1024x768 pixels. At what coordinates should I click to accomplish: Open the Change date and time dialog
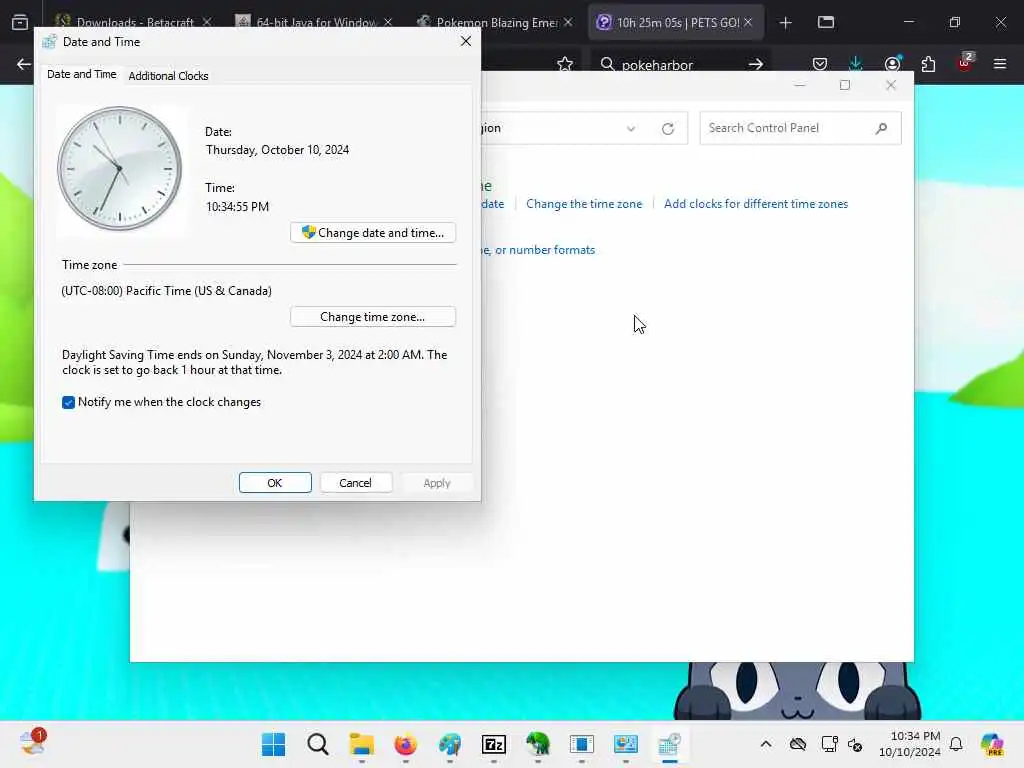pos(373,232)
